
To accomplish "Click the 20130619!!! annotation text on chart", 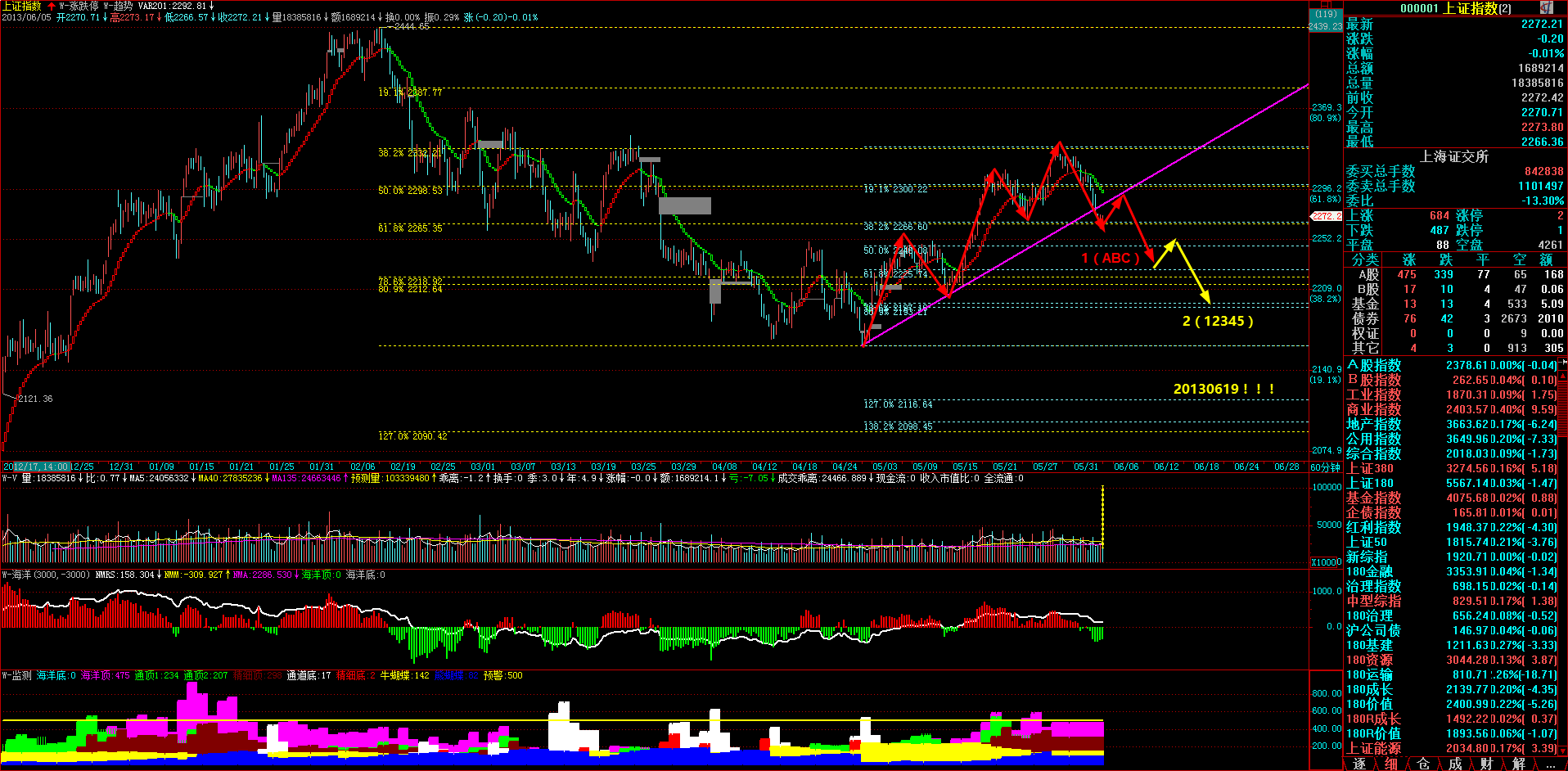I will tap(1223, 389).
